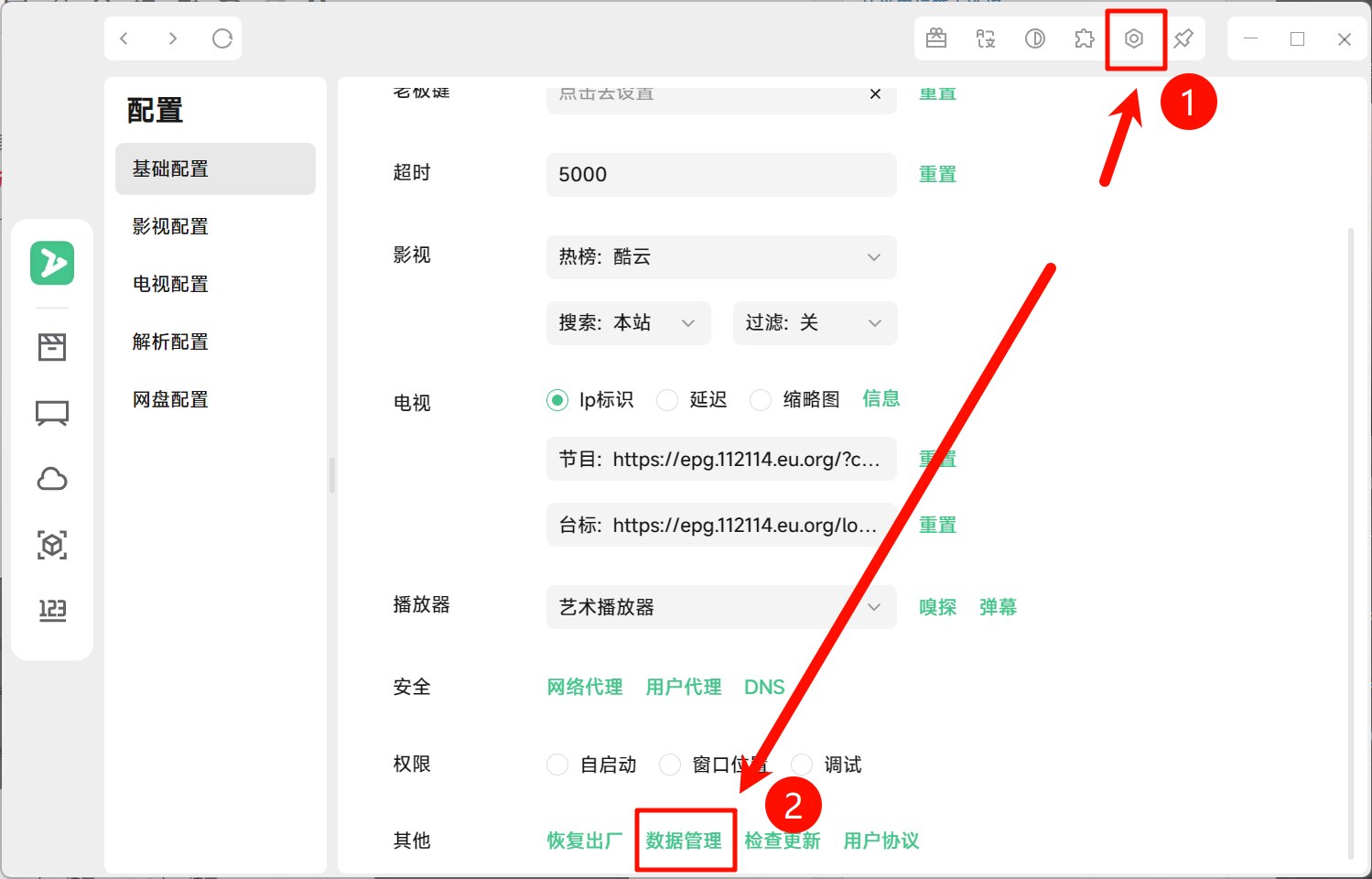This screenshot has width=1372, height=879.
Task: Open the 艺术播放器 player dropdown
Action: [720, 607]
